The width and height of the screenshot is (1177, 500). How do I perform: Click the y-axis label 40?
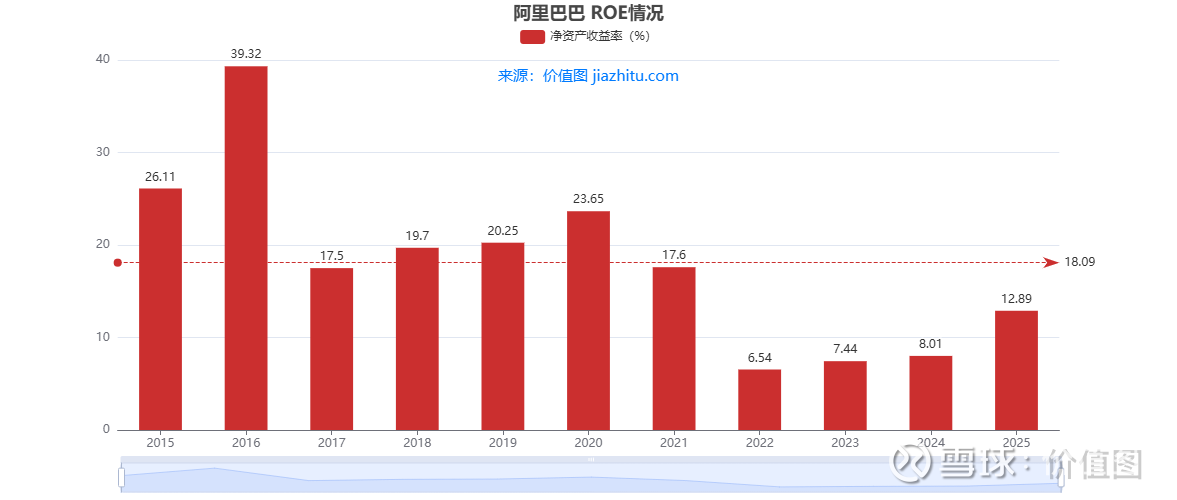pyautogui.click(x=103, y=60)
